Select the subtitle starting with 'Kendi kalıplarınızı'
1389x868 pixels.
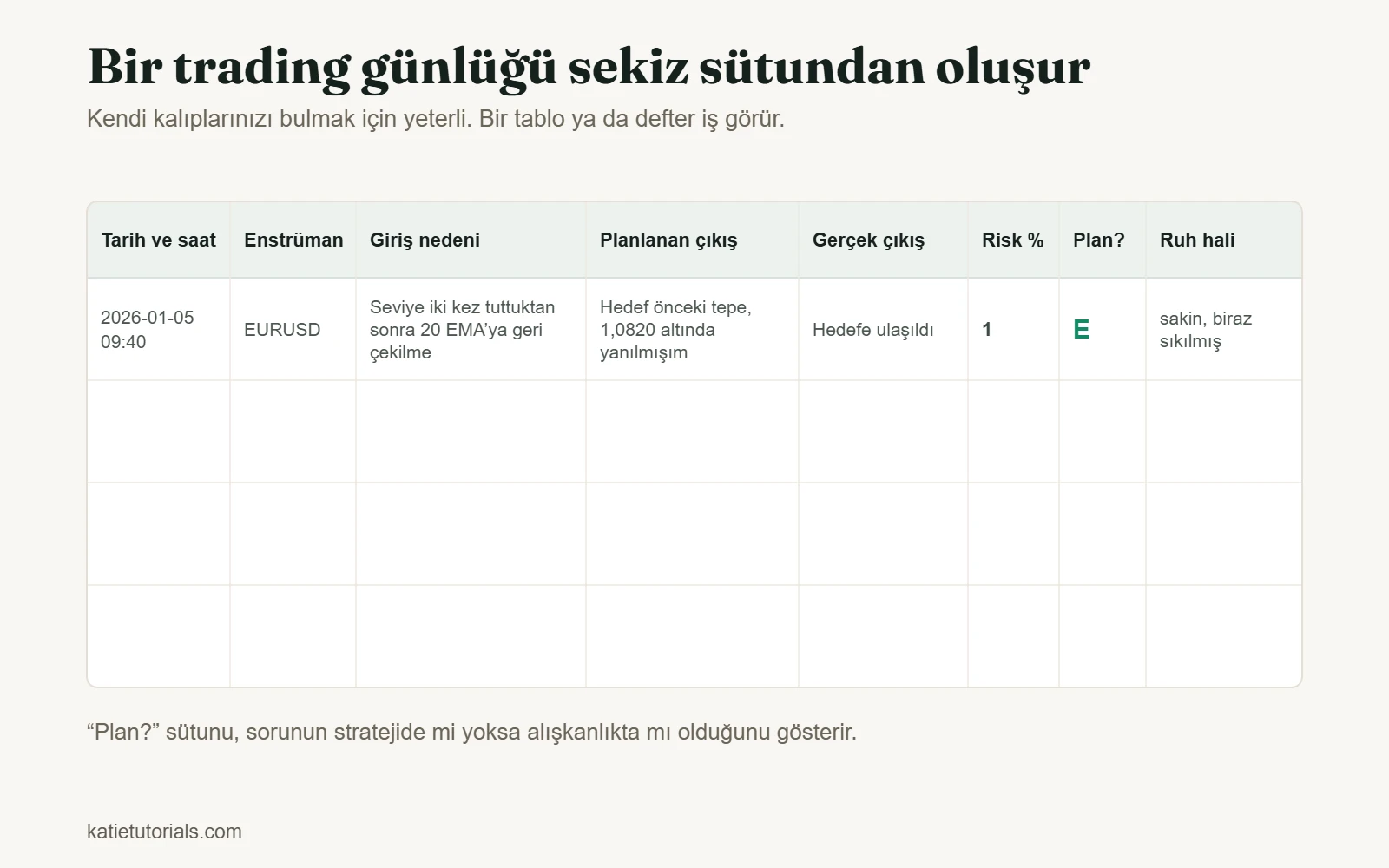coord(436,119)
